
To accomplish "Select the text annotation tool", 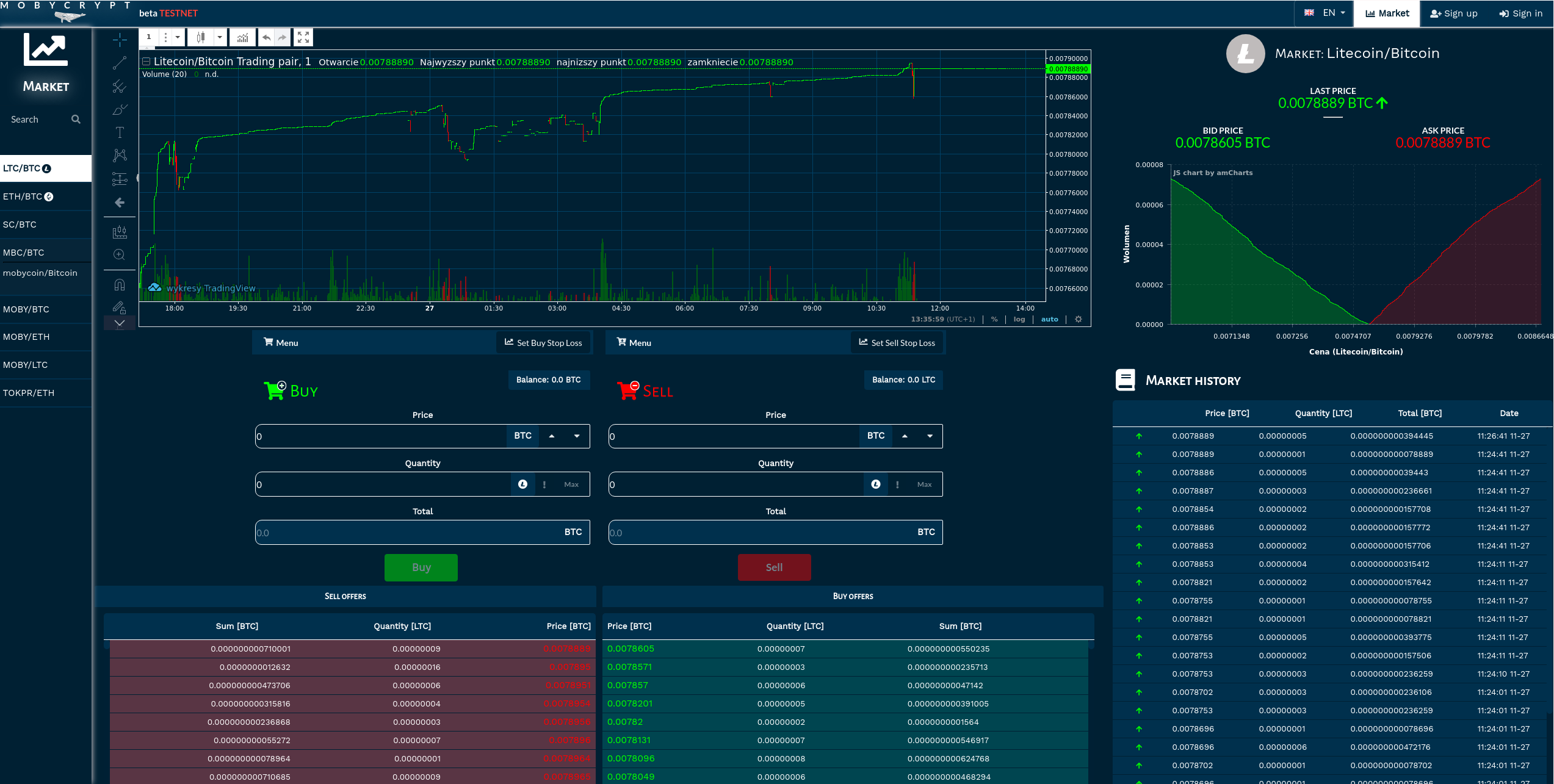I will pyautogui.click(x=120, y=132).
